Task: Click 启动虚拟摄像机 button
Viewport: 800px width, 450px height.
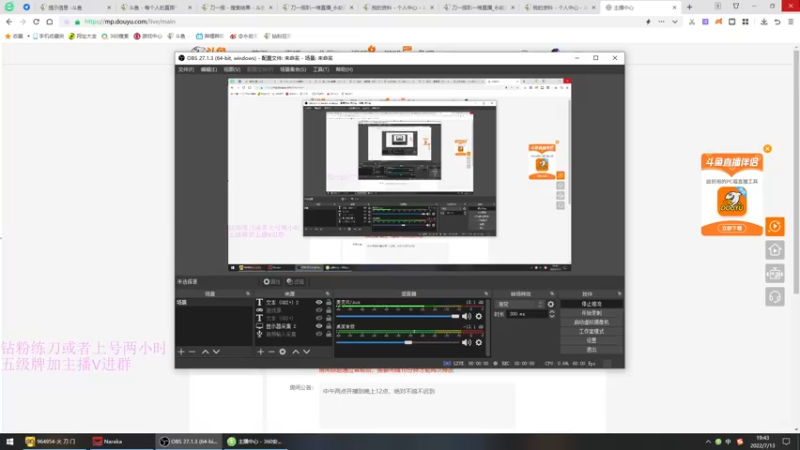Action: point(591,322)
